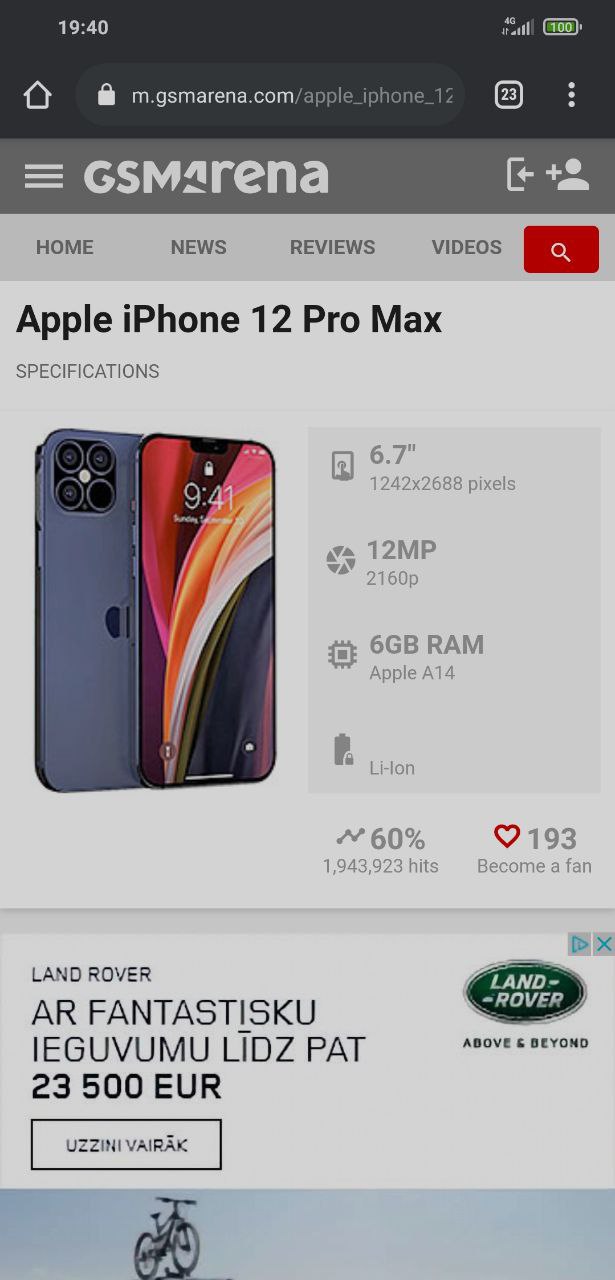Viewport: 615px width, 1280px height.
Task: Switch to the NEWS tab
Action: tap(199, 247)
